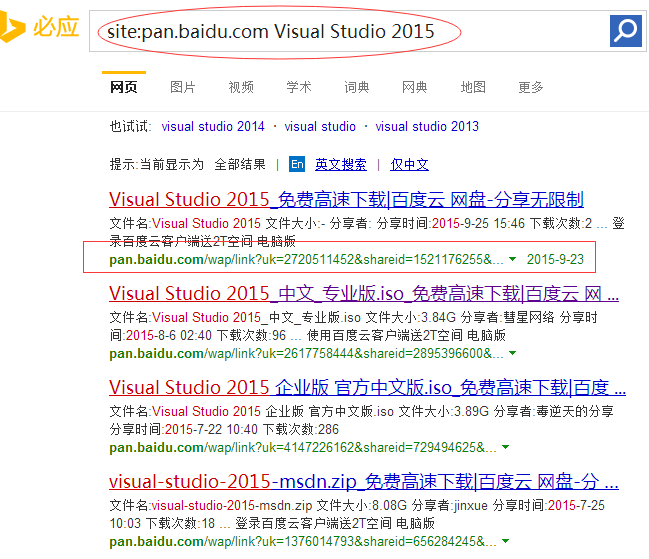
Task: Expand the 更多 menu
Action: point(531,87)
